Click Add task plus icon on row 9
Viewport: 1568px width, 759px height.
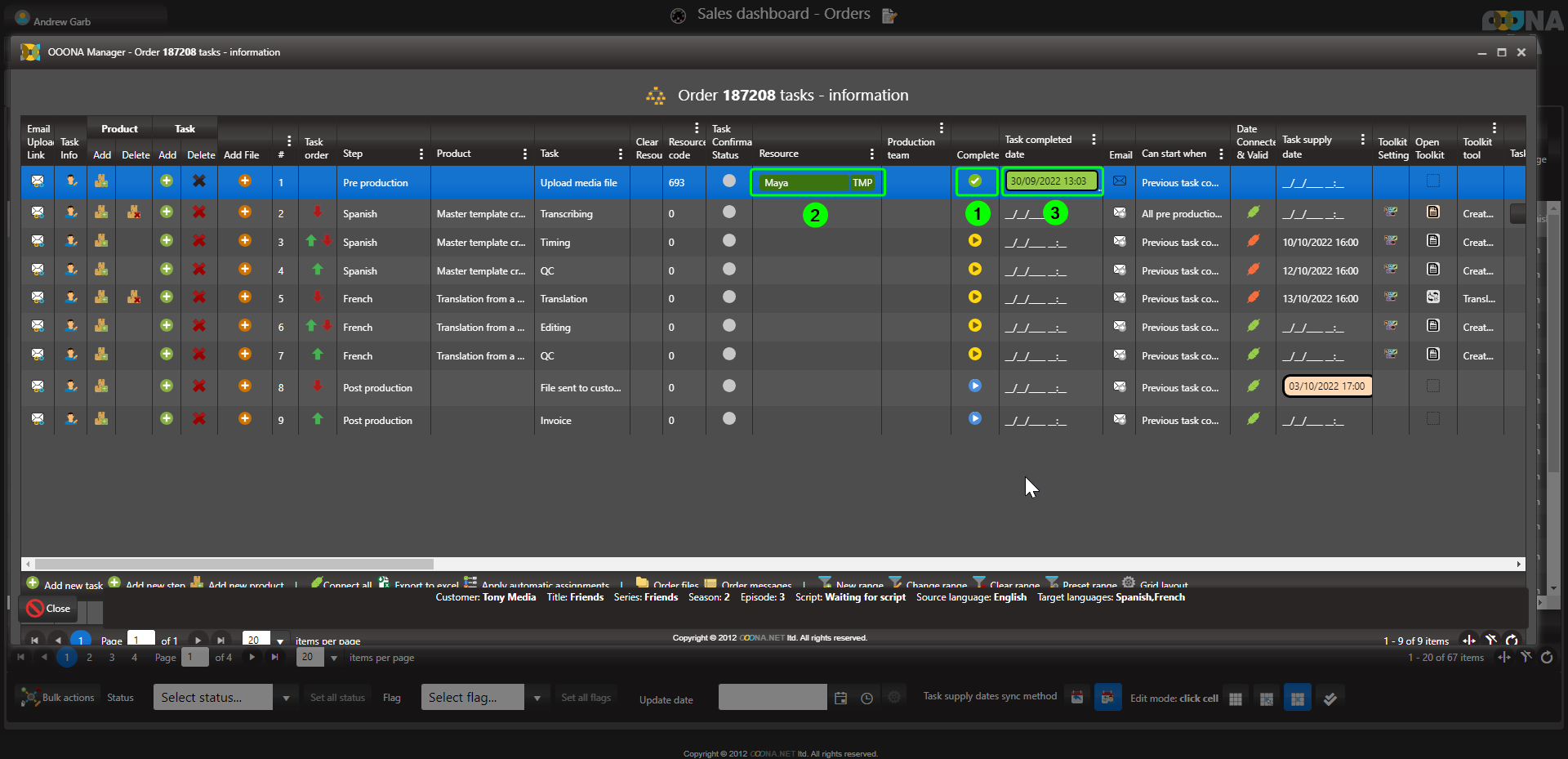(167, 418)
